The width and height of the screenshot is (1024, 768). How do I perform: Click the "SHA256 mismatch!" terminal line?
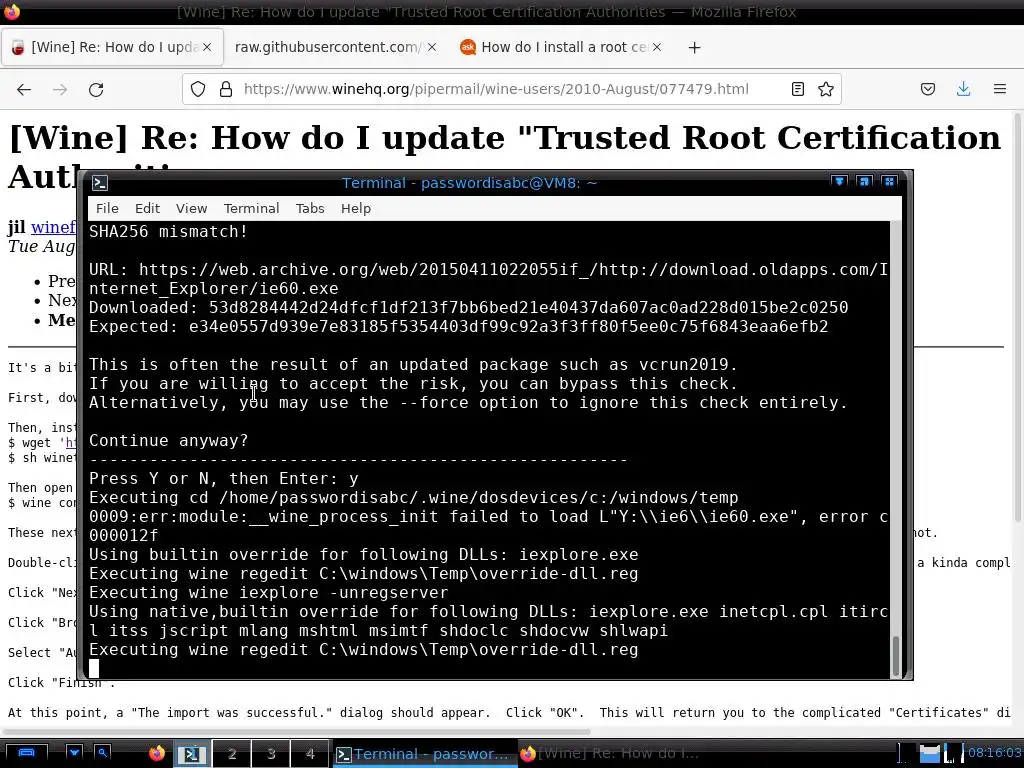click(168, 231)
